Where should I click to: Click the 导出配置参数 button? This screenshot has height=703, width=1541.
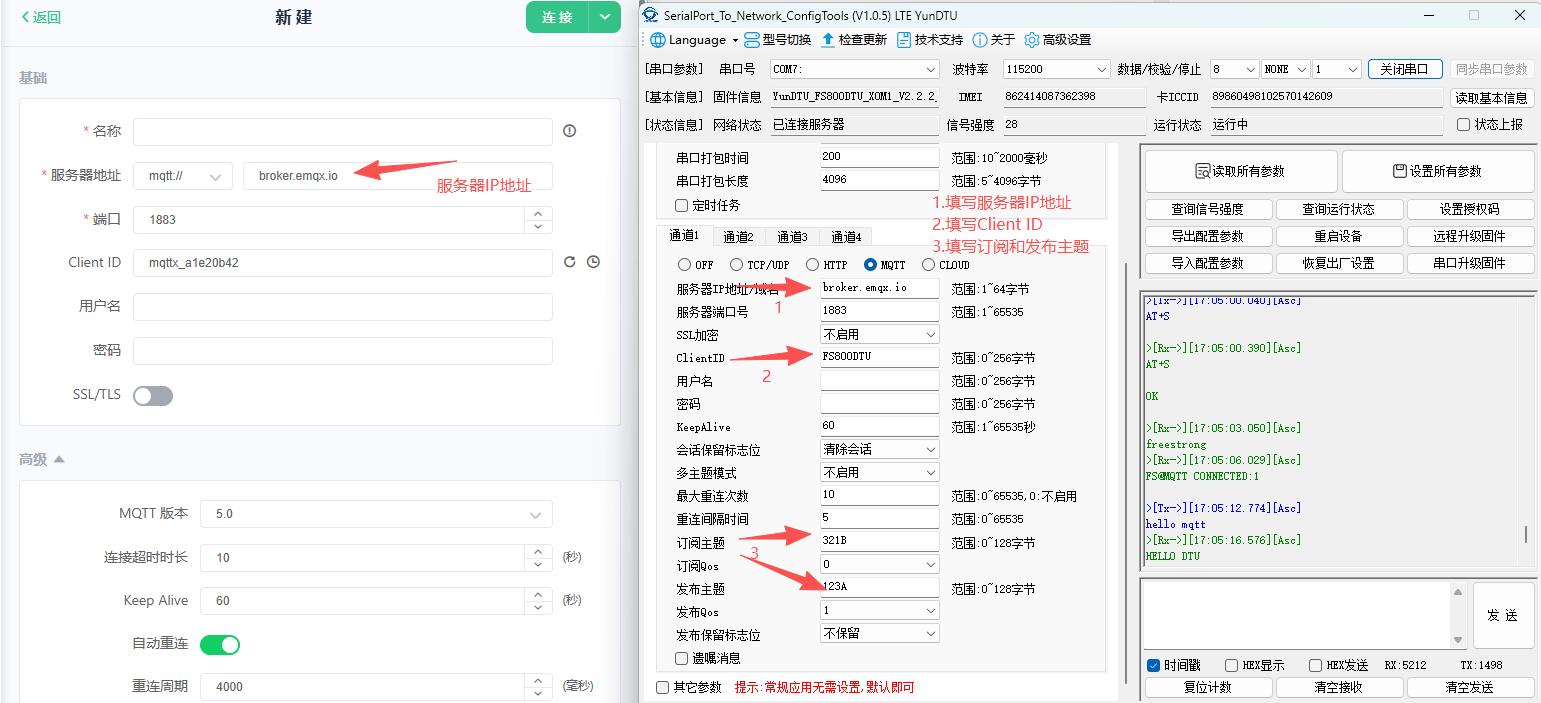pyautogui.click(x=1208, y=236)
